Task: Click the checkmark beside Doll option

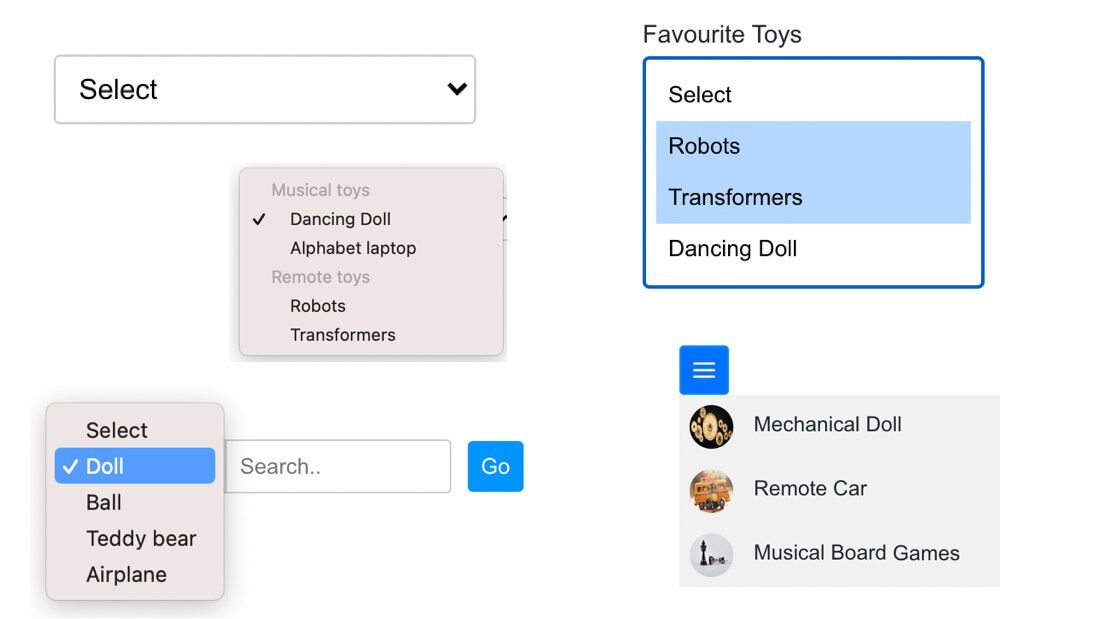Action: [69, 467]
